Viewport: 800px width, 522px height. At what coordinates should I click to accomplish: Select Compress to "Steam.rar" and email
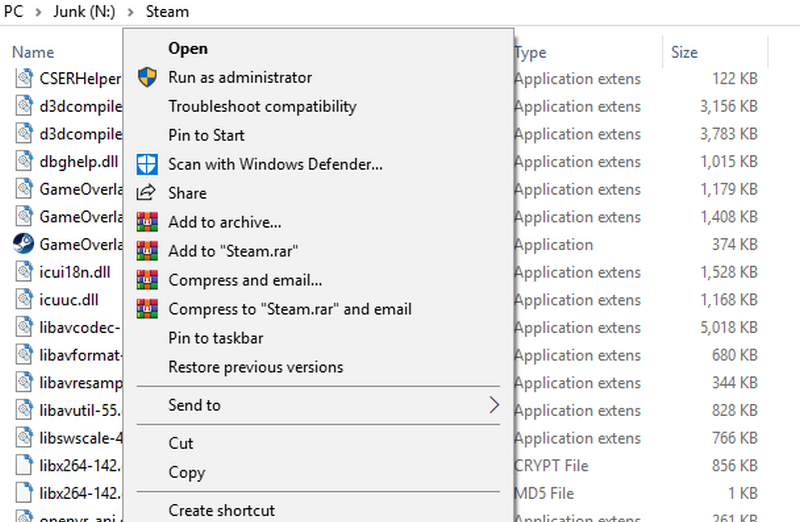click(x=318, y=309)
